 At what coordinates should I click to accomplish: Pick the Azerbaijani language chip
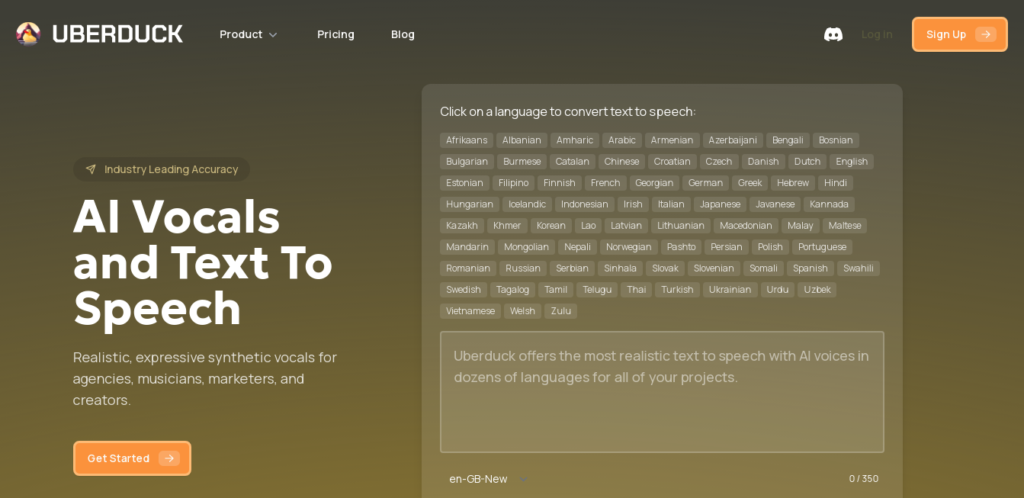(733, 140)
